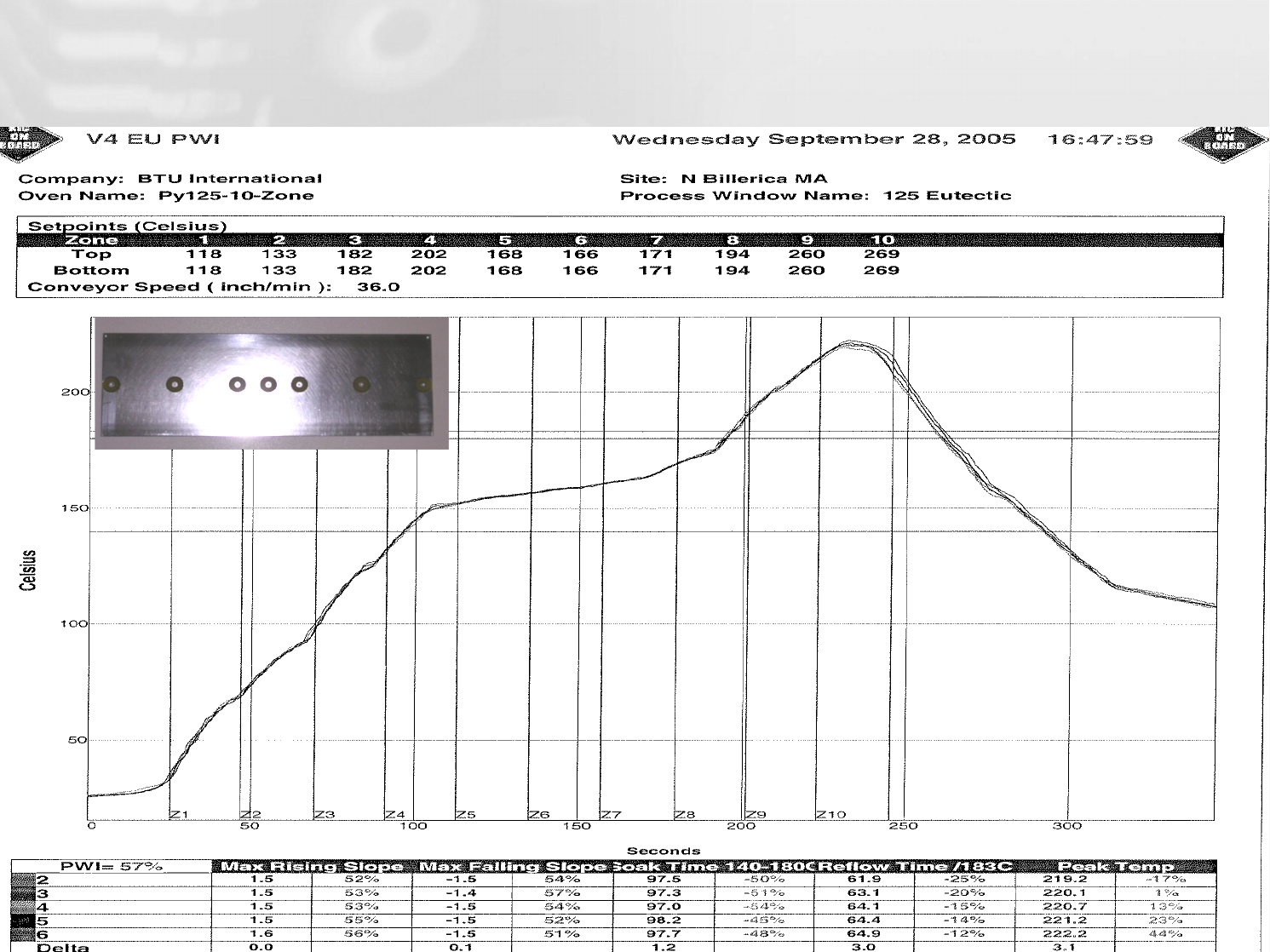Select 'Oven Name: Py125-10-Zone' line
This screenshot has width=1270, height=952.
(166, 196)
